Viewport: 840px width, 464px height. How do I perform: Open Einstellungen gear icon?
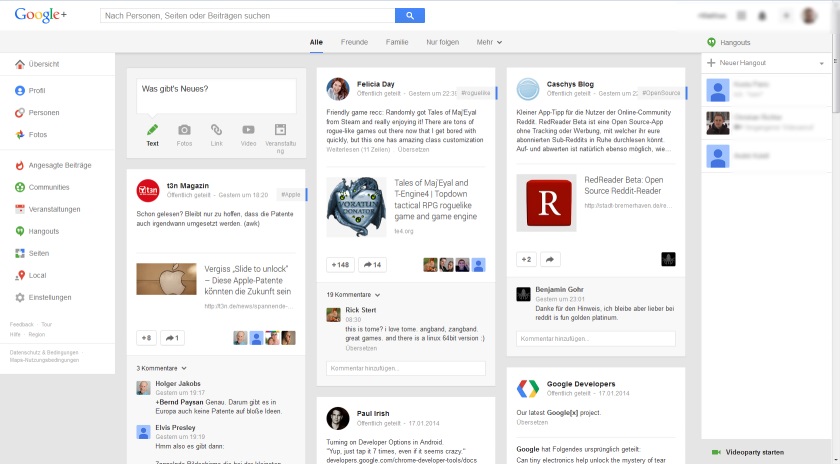(x=20, y=297)
